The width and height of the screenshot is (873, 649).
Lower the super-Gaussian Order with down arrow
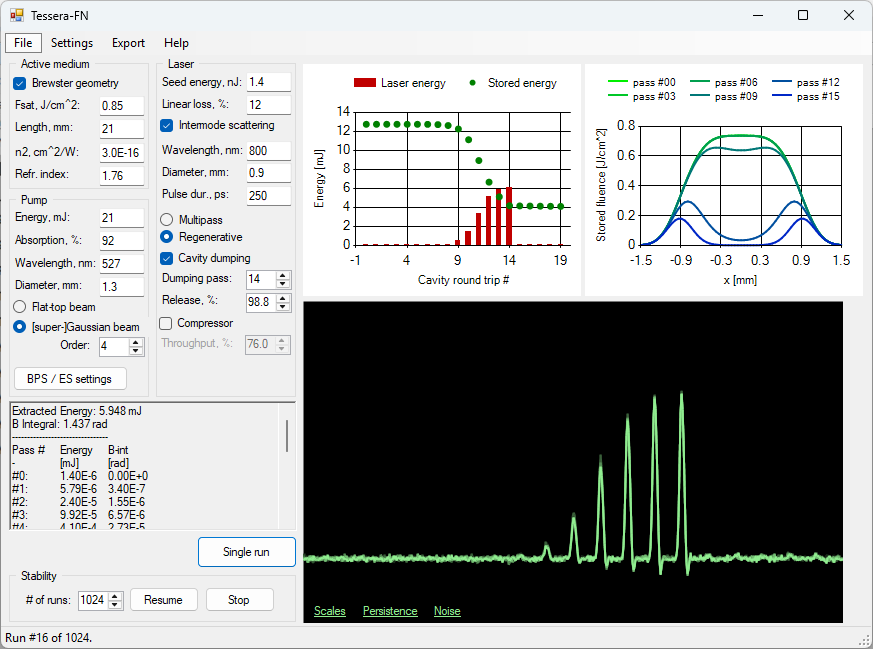pyautogui.click(x=136, y=351)
